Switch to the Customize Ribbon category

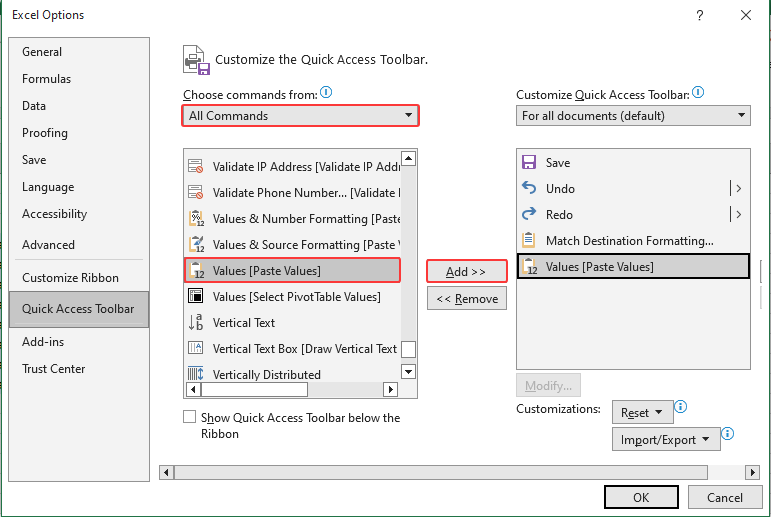(x=70, y=278)
